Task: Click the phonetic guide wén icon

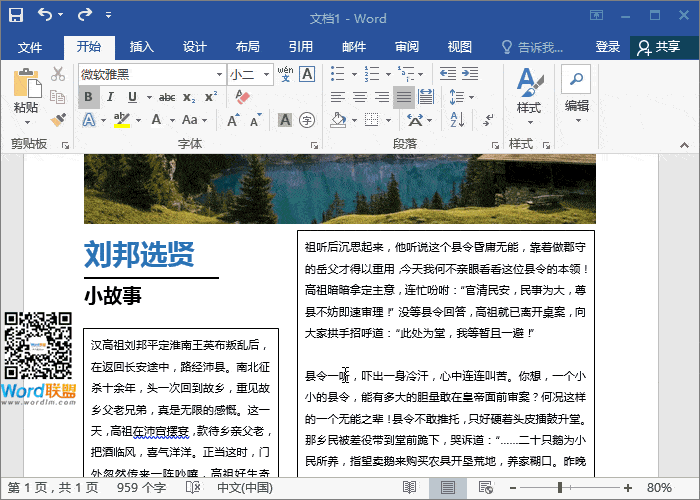Action: pos(285,74)
